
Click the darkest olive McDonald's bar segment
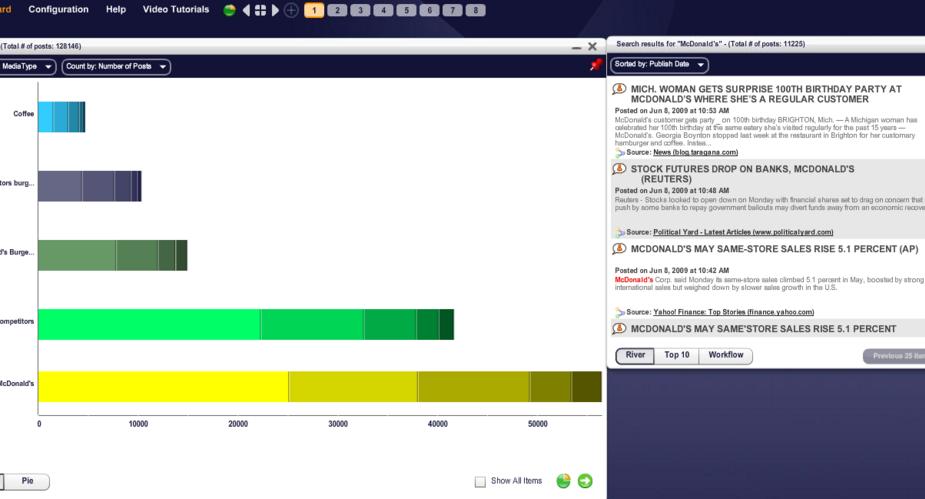[x=586, y=387]
